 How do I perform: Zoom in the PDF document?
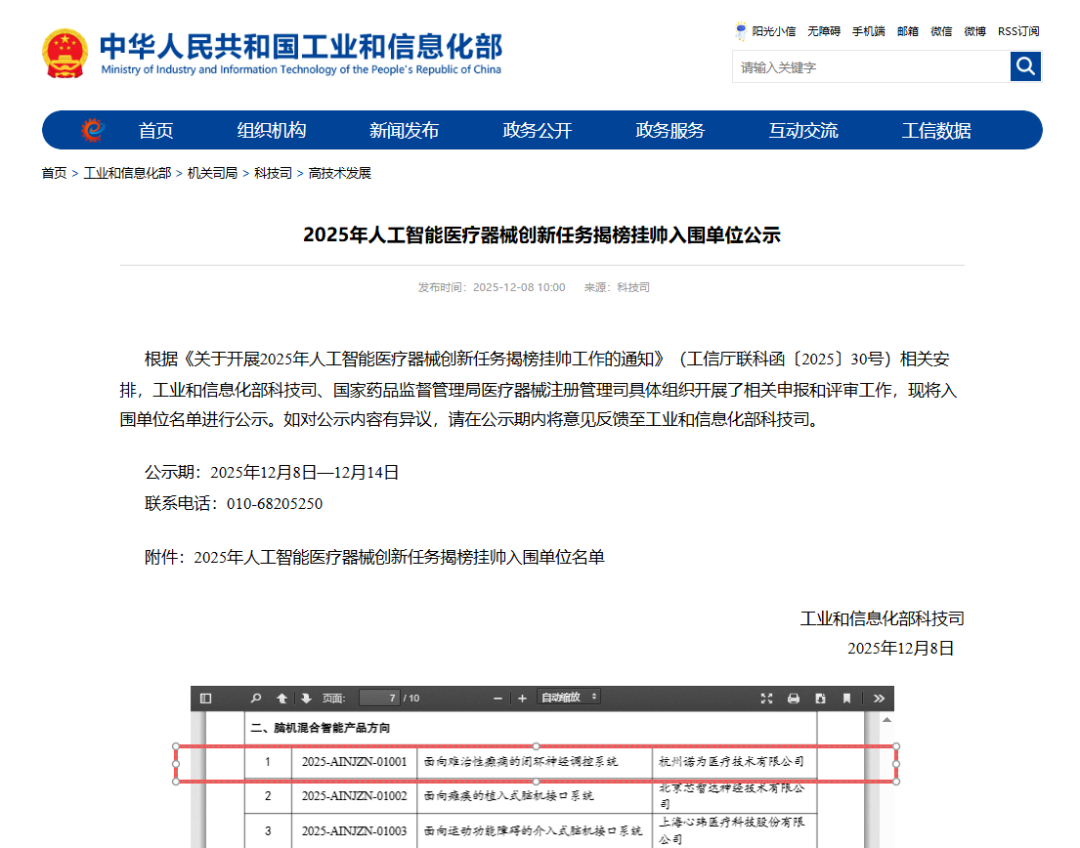pos(522,699)
